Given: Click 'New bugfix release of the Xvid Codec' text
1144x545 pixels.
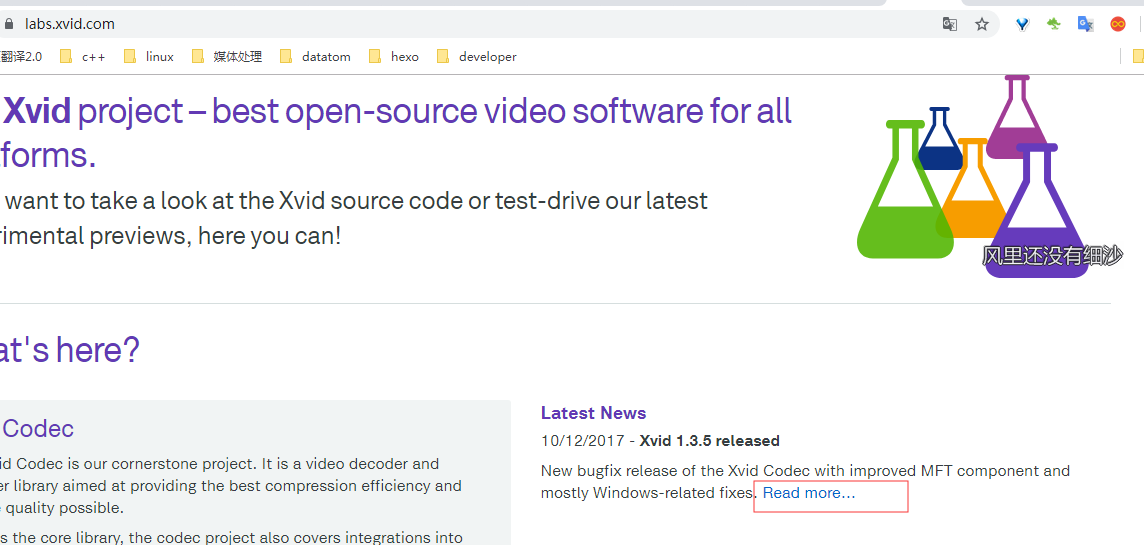Looking at the screenshot, I should (676, 471).
